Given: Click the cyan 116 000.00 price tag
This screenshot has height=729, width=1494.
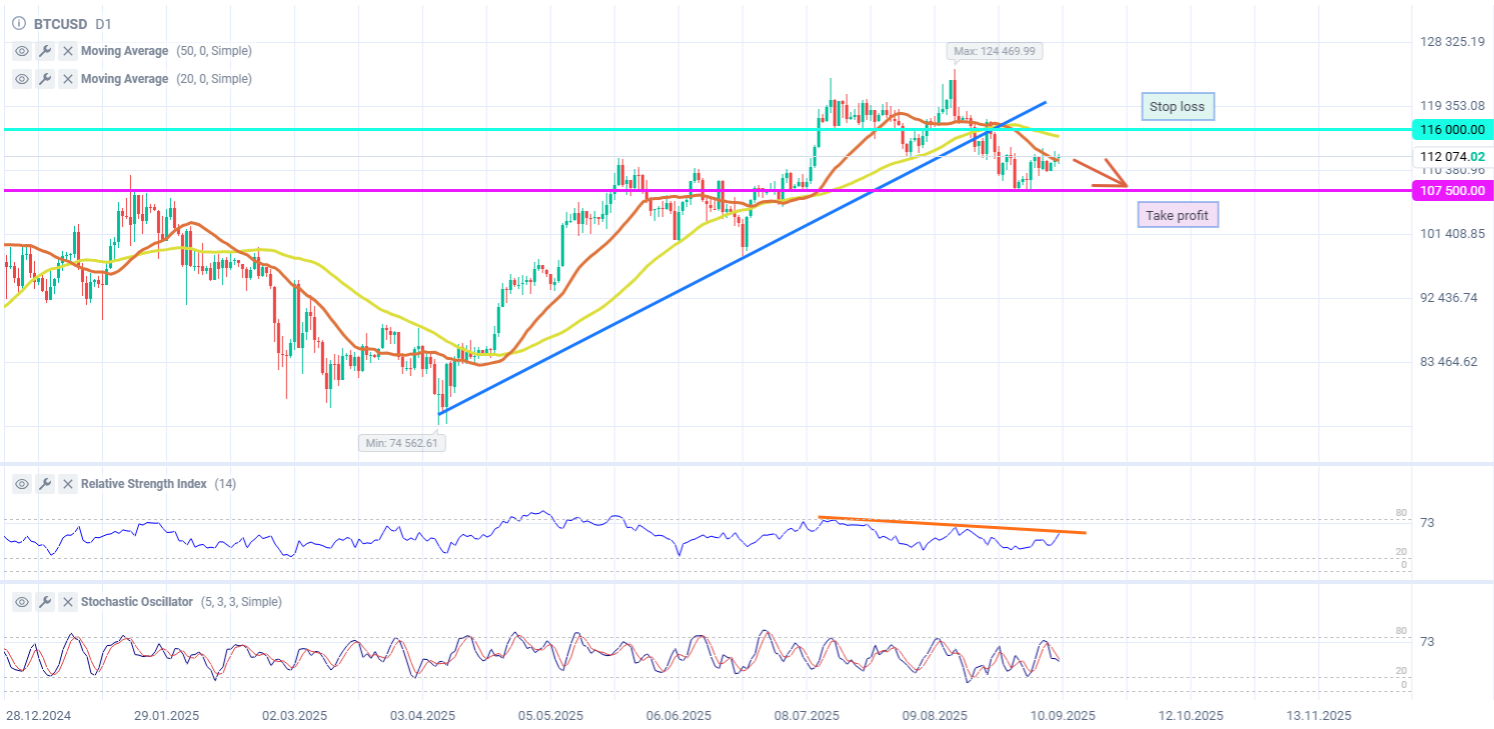Looking at the screenshot, I should pyautogui.click(x=1450, y=130).
